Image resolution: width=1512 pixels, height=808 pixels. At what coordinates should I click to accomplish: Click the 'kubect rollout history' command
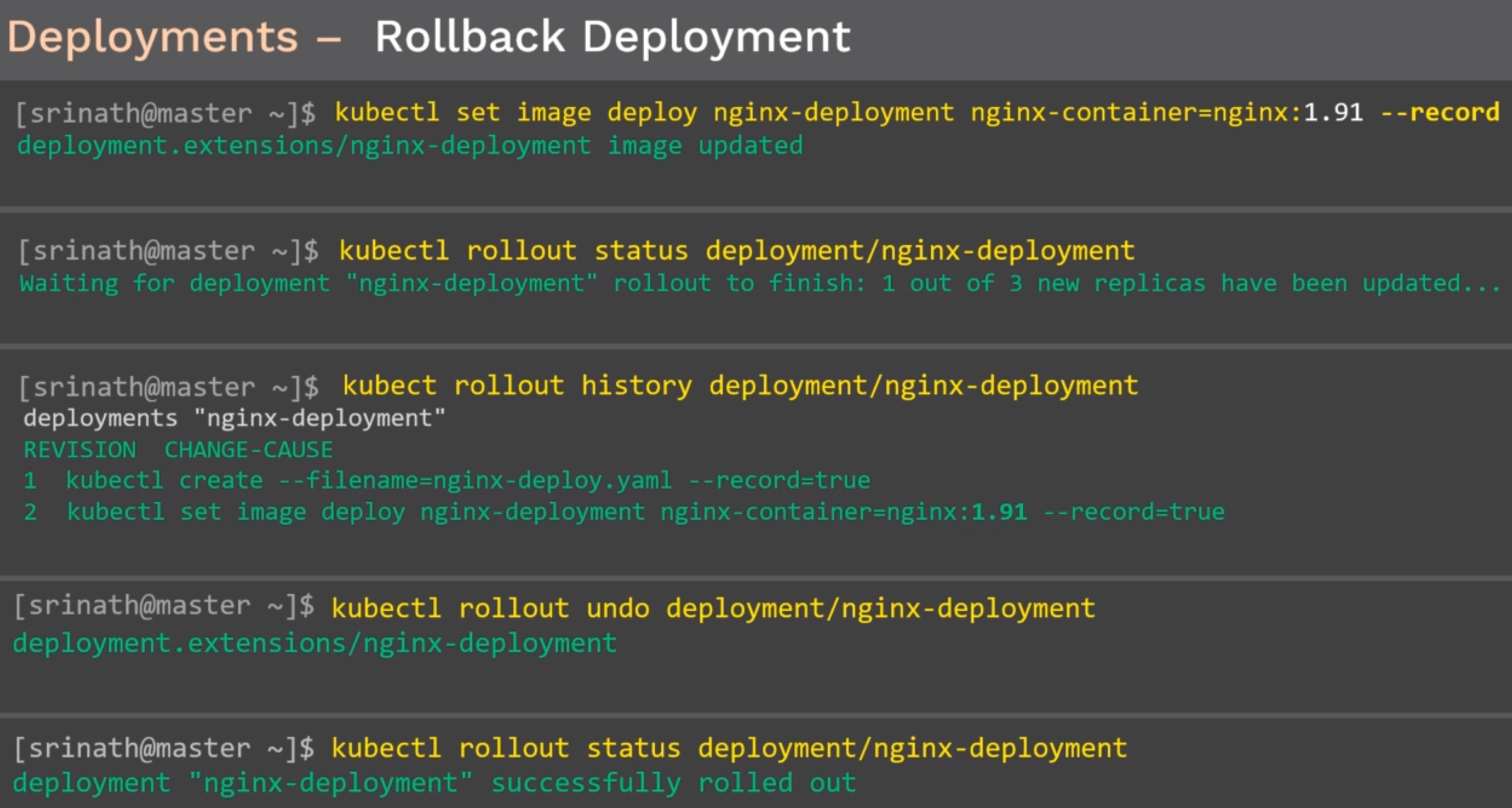point(740,386)
